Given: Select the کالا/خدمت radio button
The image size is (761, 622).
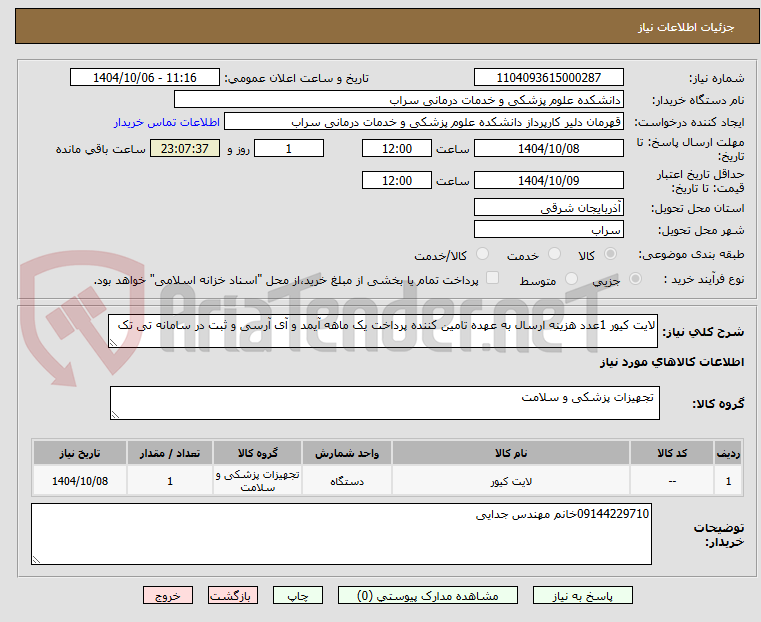Looking at the screenshot, I should [x=482, y=254].
